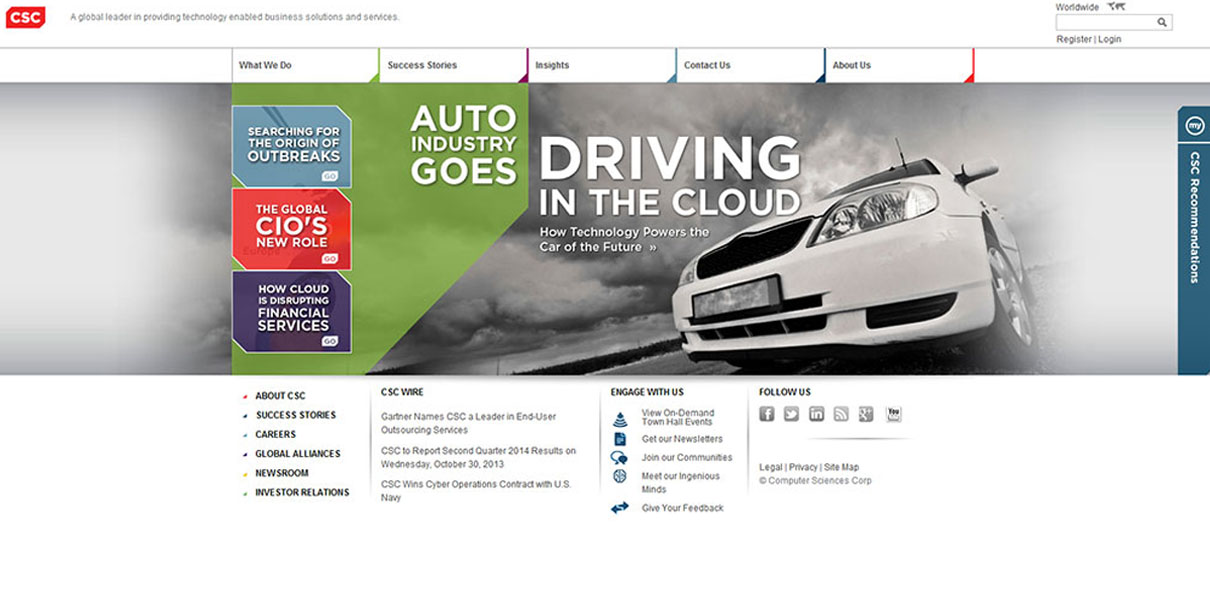
Task: Select View On-Demand Town Hall Events text
Action: tap(678, 418)
